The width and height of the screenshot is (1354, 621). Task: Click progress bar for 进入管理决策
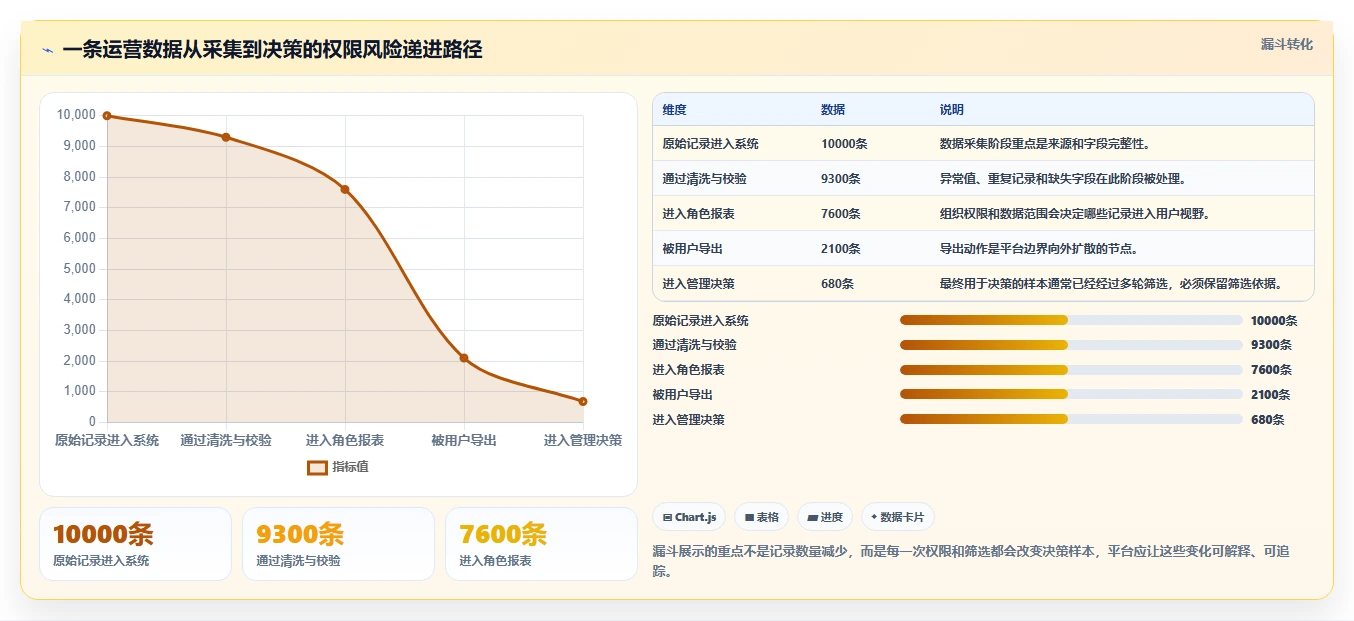click(1071, 419)
